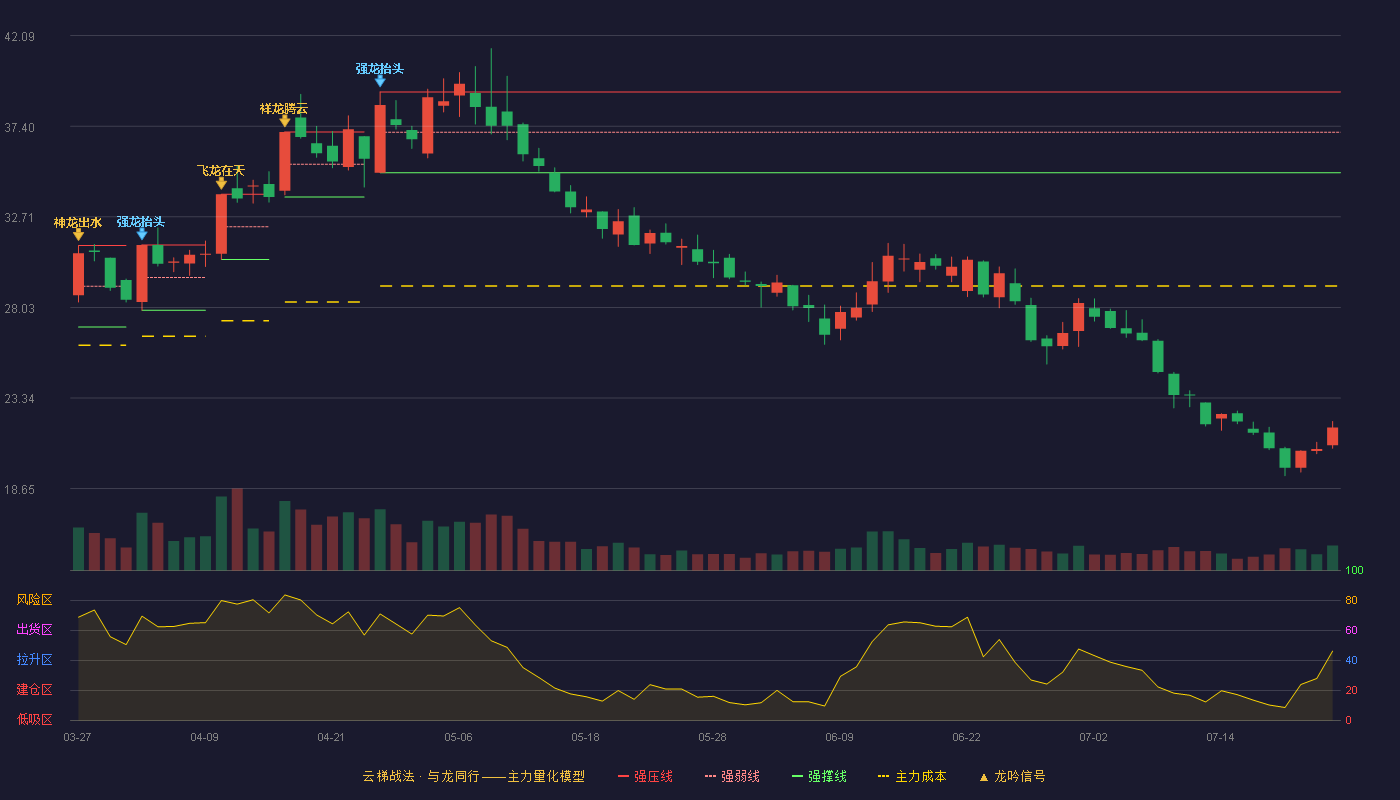Viewport: 1400px width, 800px height.
Task: Click the blue 40 indicator scale label
Action: pos(1351,661)
